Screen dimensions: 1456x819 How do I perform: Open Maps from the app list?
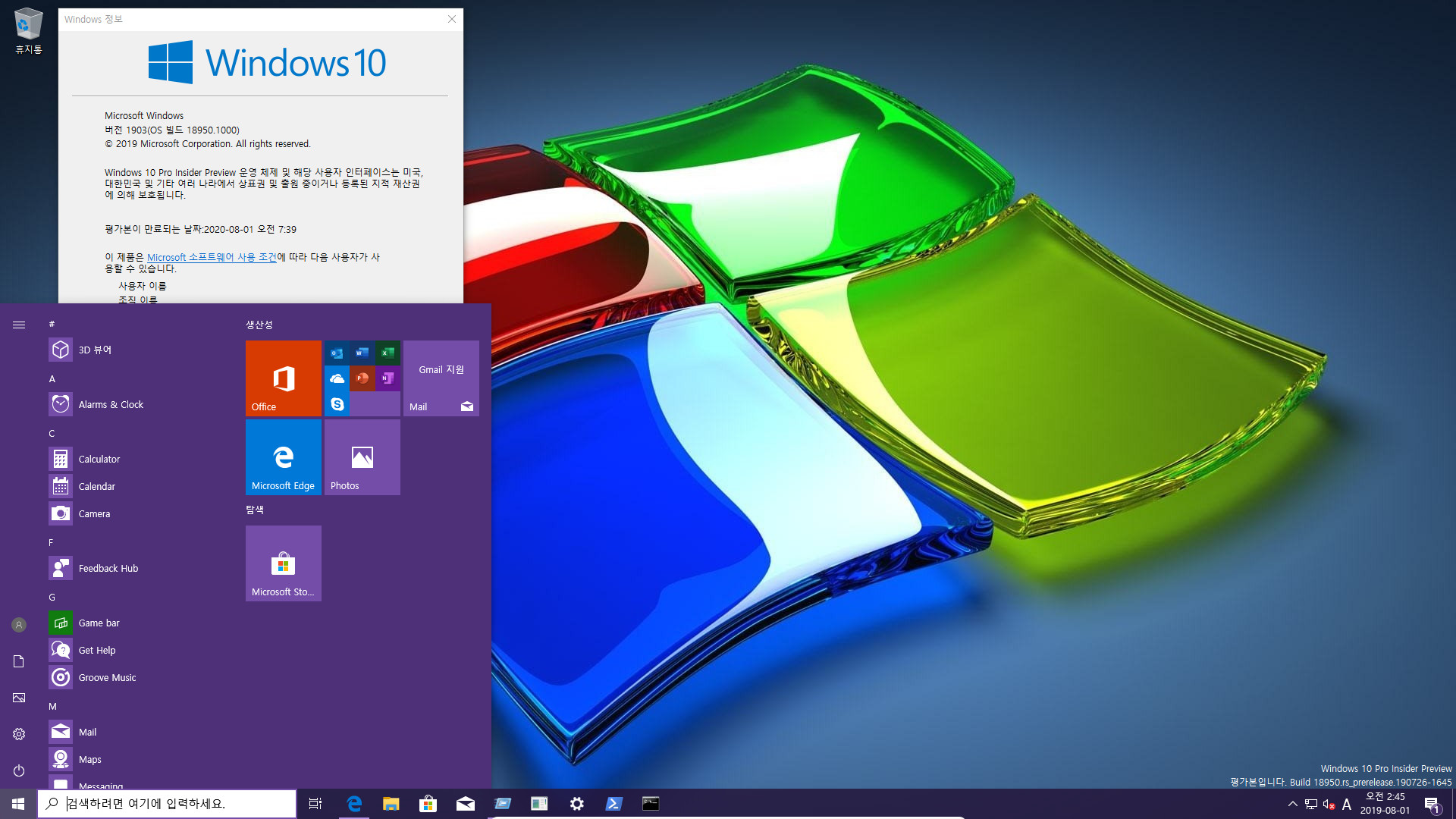(x=136, y=759)
